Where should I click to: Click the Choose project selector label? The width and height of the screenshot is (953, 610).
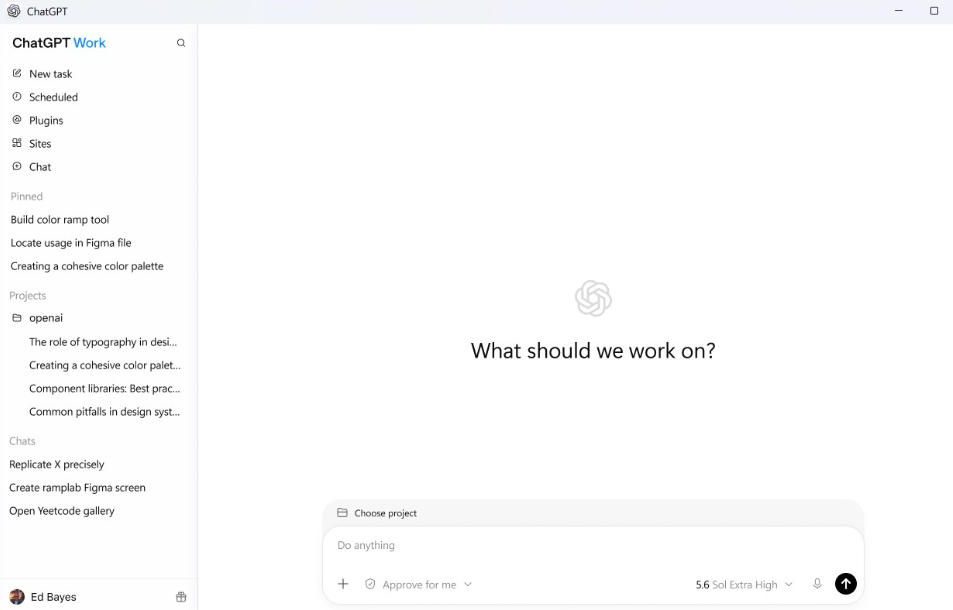[385, 513]
